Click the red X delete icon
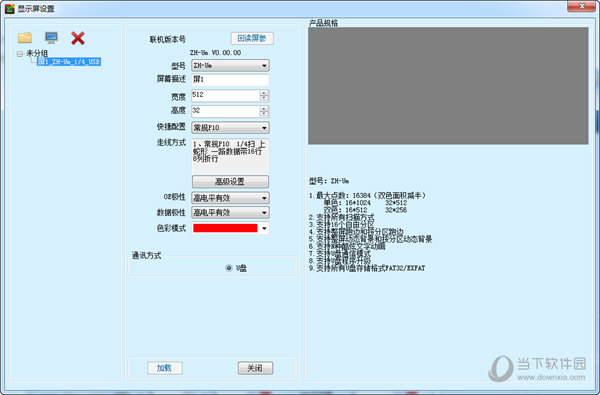 click(78, 38)
